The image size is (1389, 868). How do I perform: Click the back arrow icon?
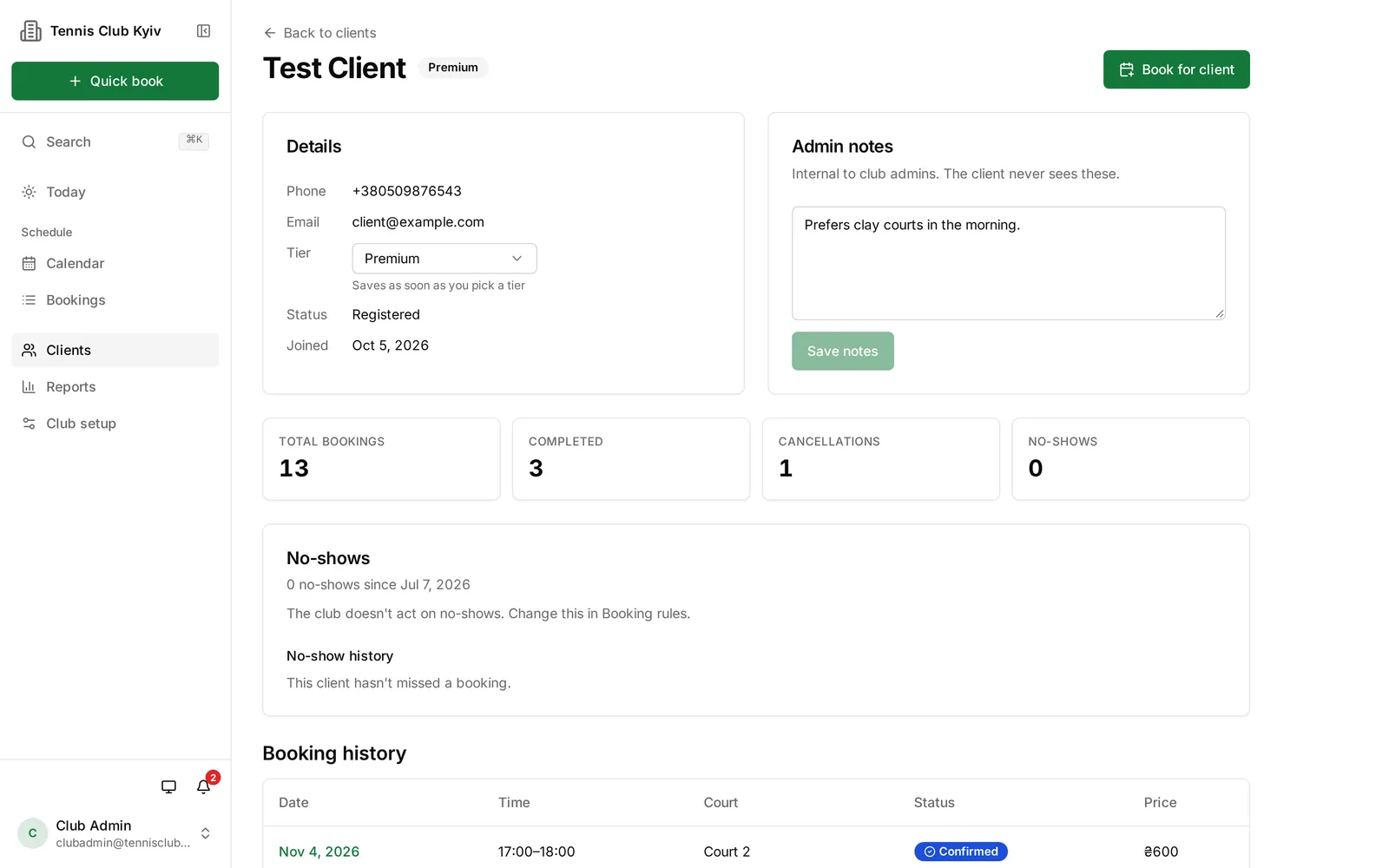(270, 33)
